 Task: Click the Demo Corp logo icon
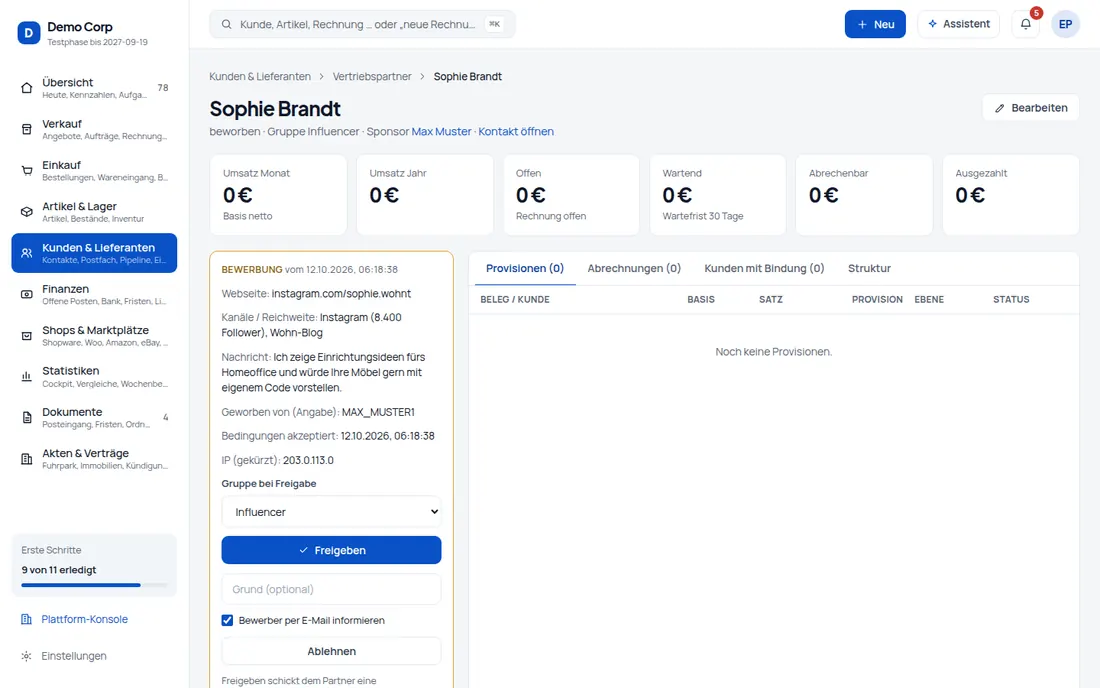tap(29, 32)
